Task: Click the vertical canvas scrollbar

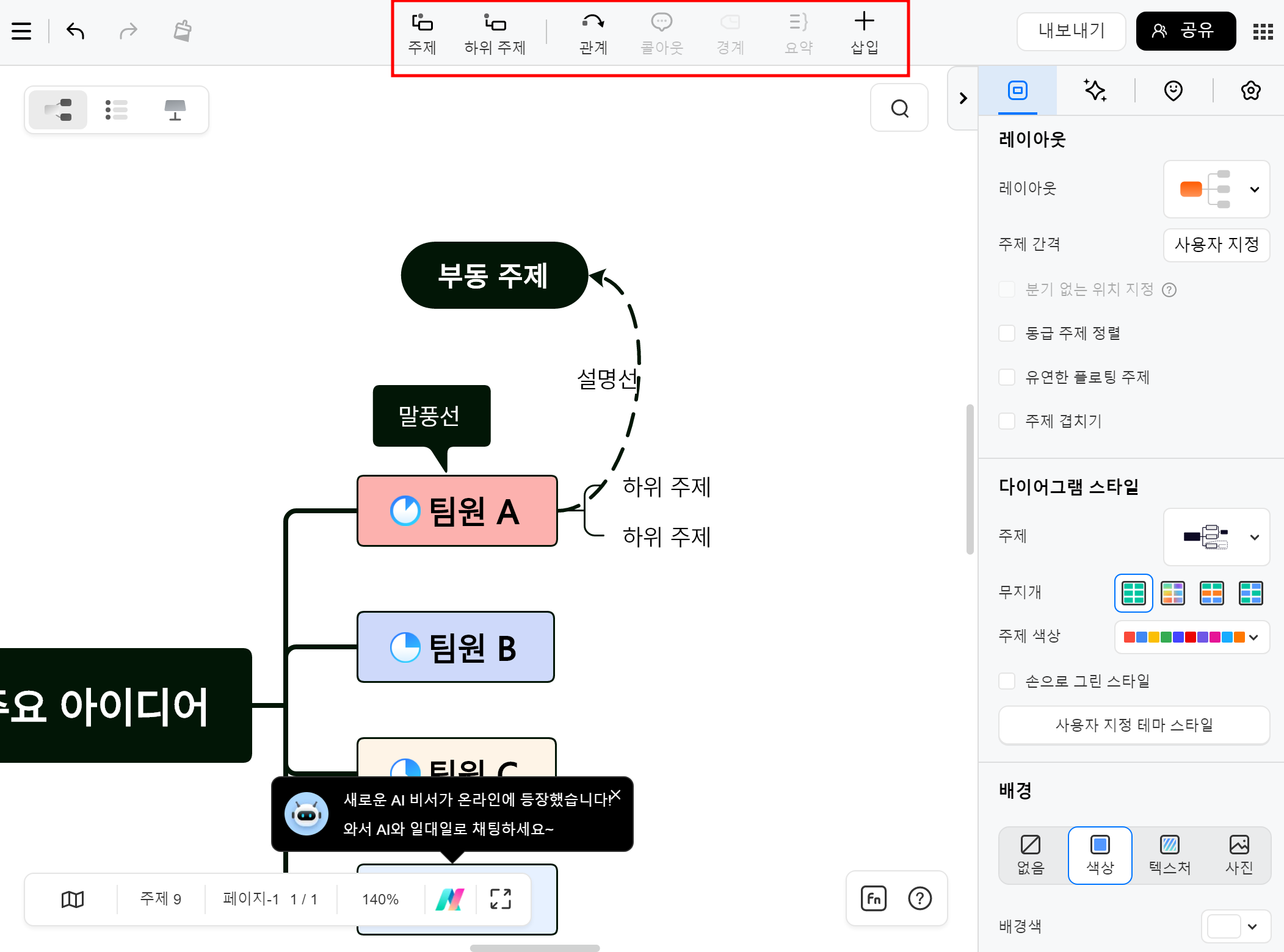Action: 970,479
